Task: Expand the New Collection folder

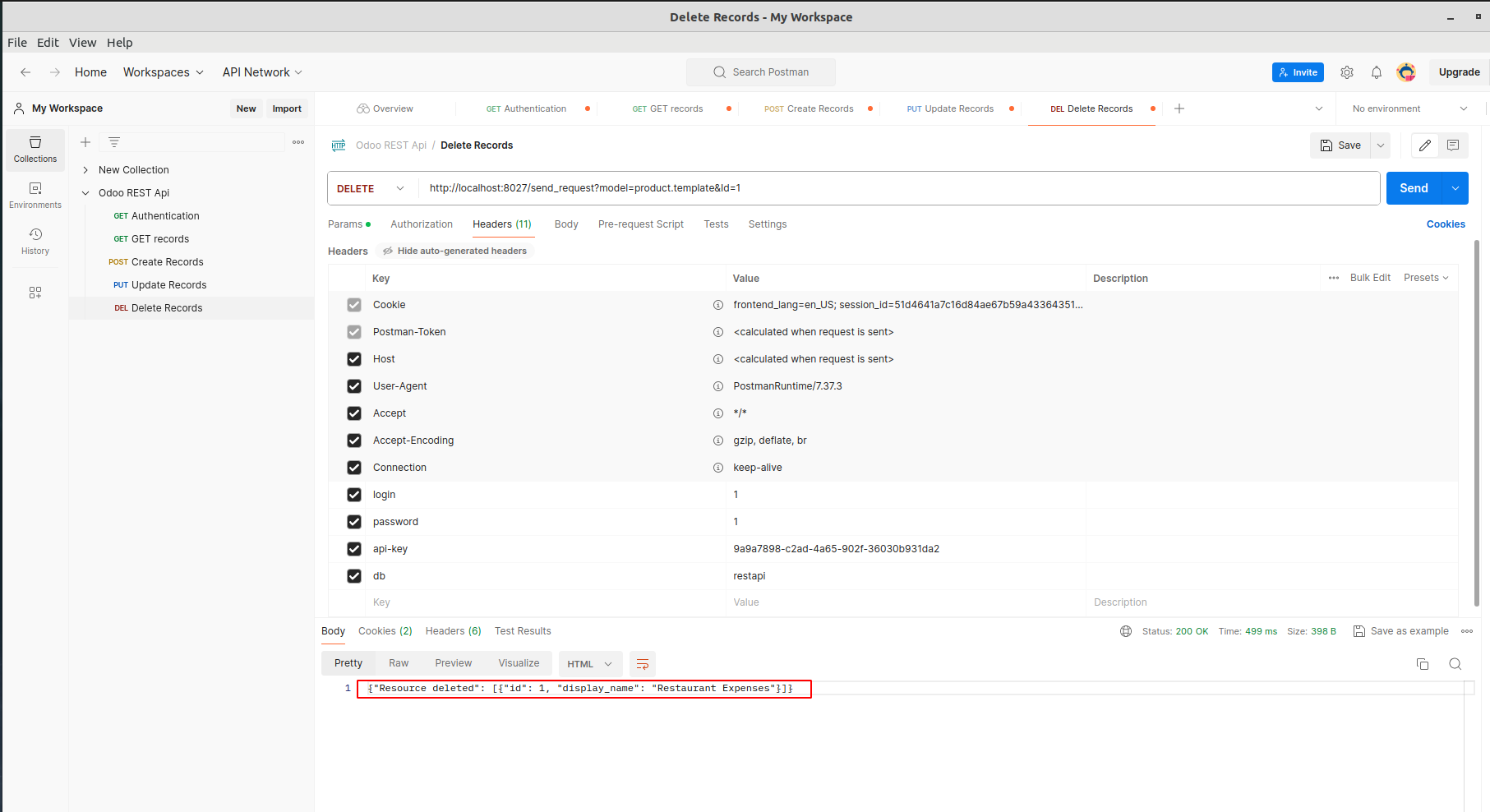Action: coord(85,170)
